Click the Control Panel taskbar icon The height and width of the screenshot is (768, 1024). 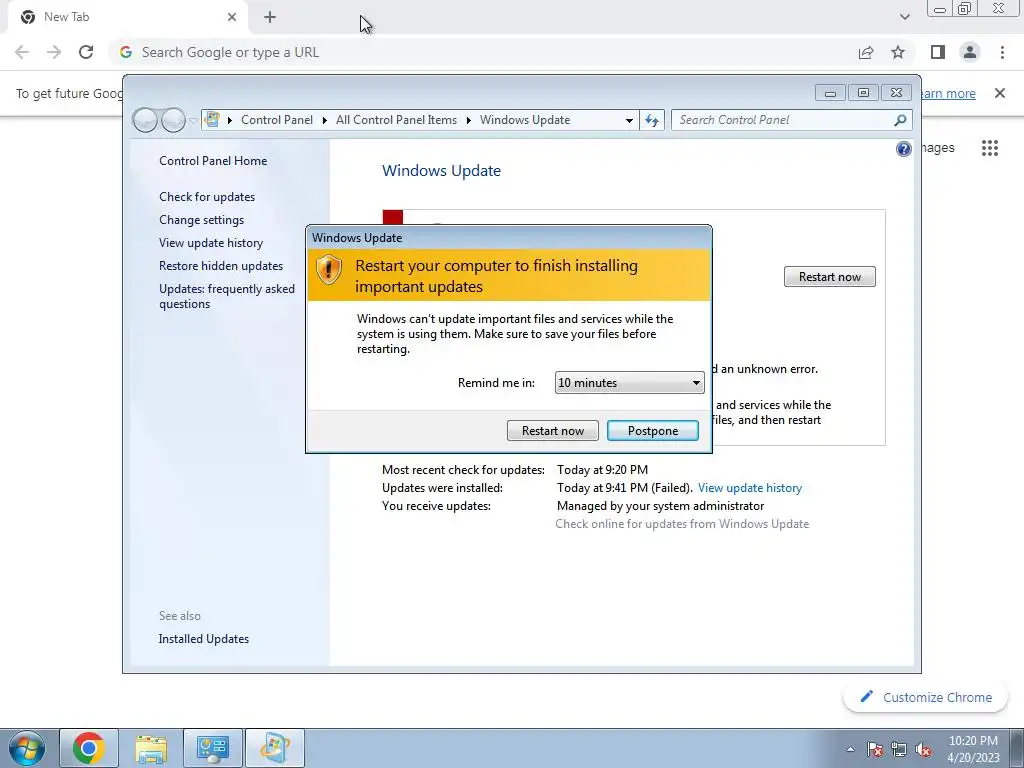(213, 748)
